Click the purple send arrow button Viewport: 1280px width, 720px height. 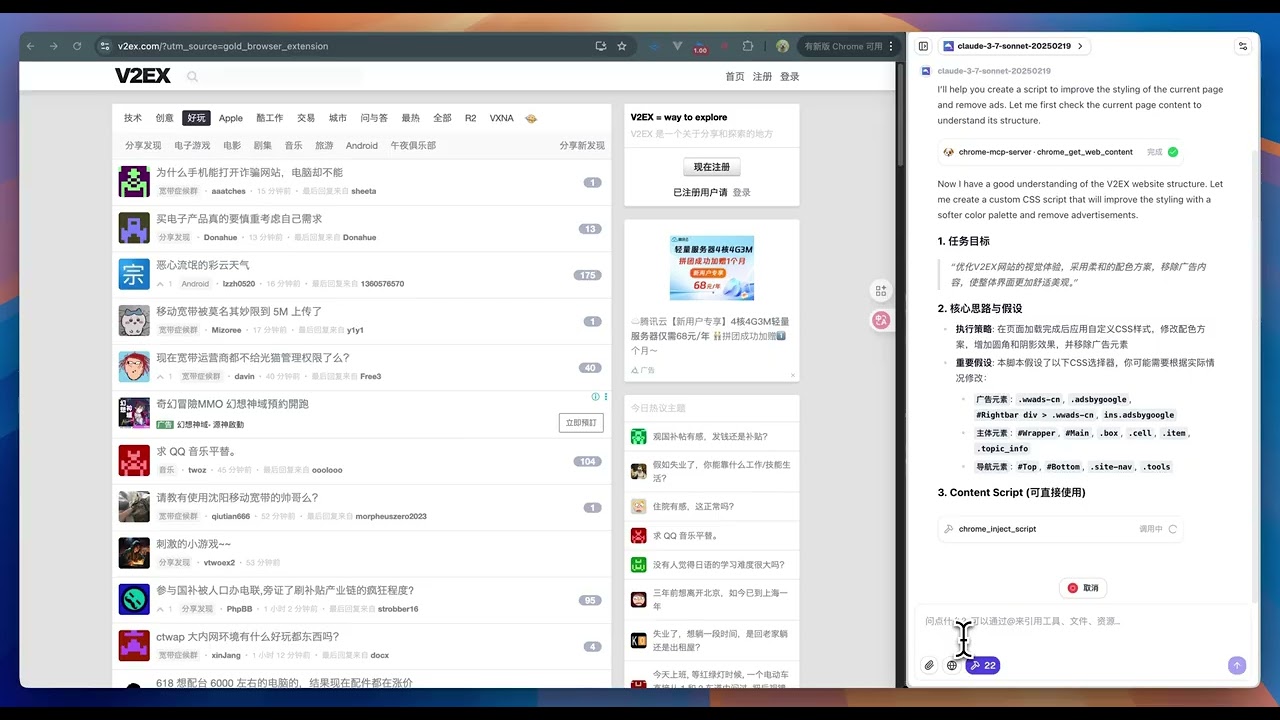coord(1237,665)
